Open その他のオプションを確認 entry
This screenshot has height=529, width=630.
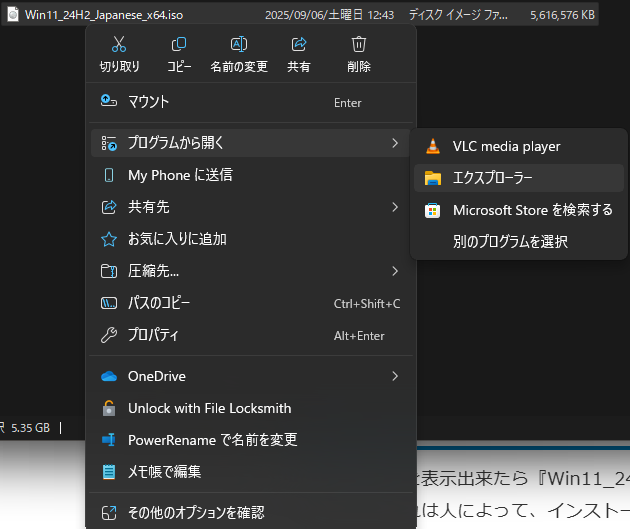coord(251,513)
